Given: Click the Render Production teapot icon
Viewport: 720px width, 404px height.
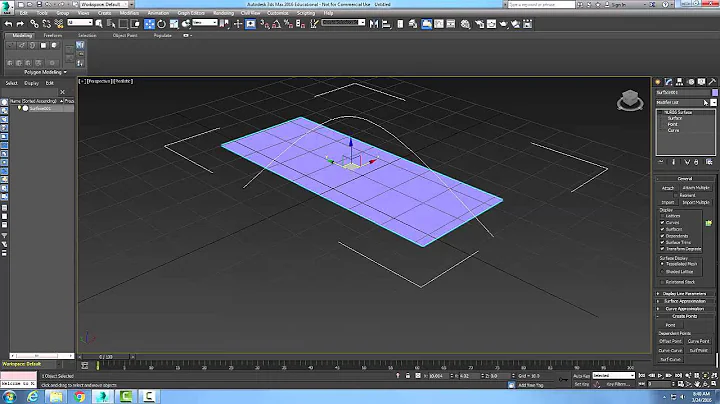Looking at the screenshot, I should click(504, 24).
